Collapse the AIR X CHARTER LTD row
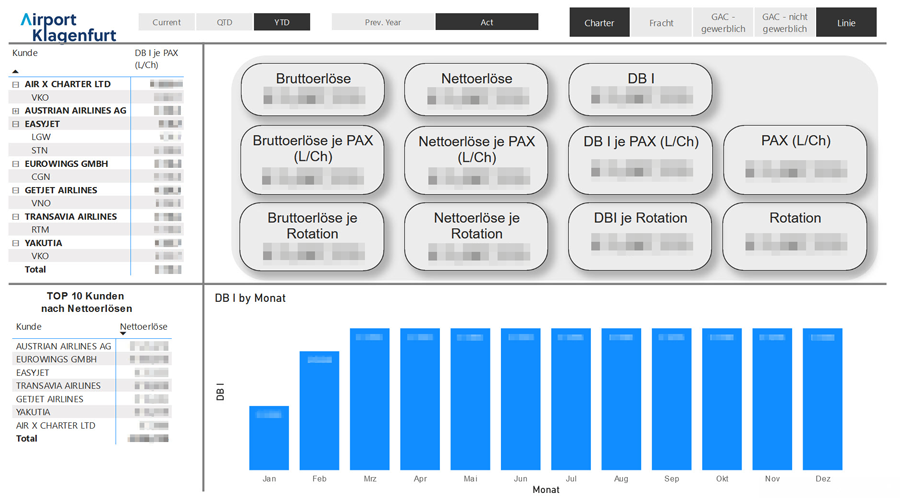 coord(16,85)
